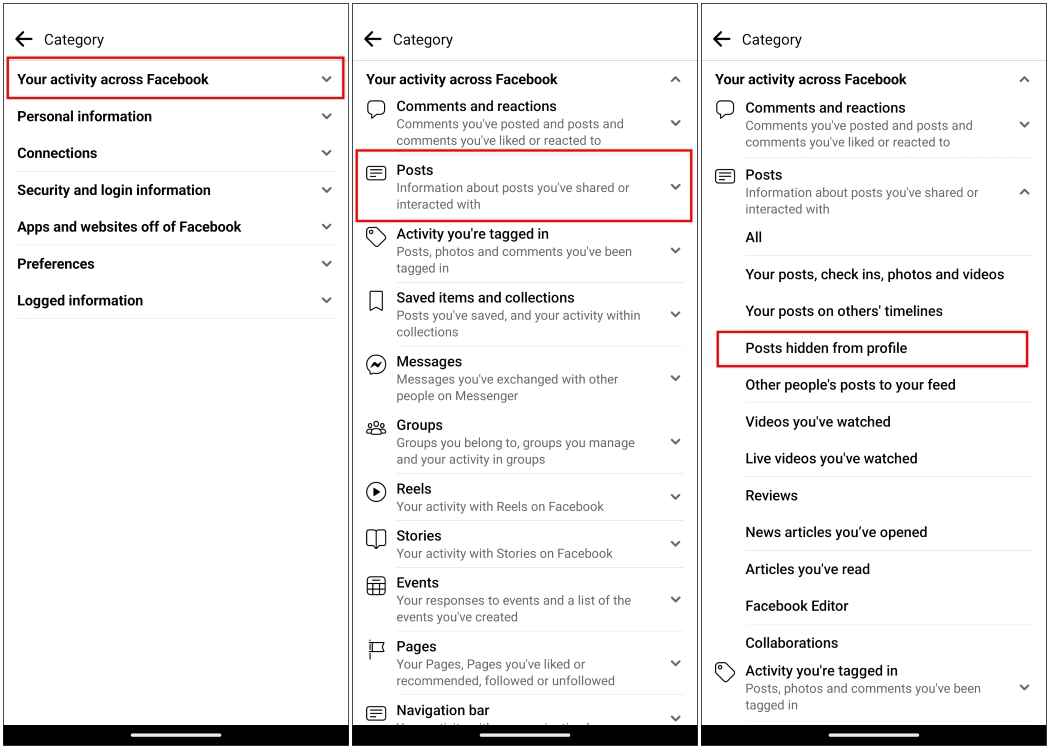Select the Comments and reactions speech bubble icon
This screenshot has height=749, width=1050.
pos(375,108)
